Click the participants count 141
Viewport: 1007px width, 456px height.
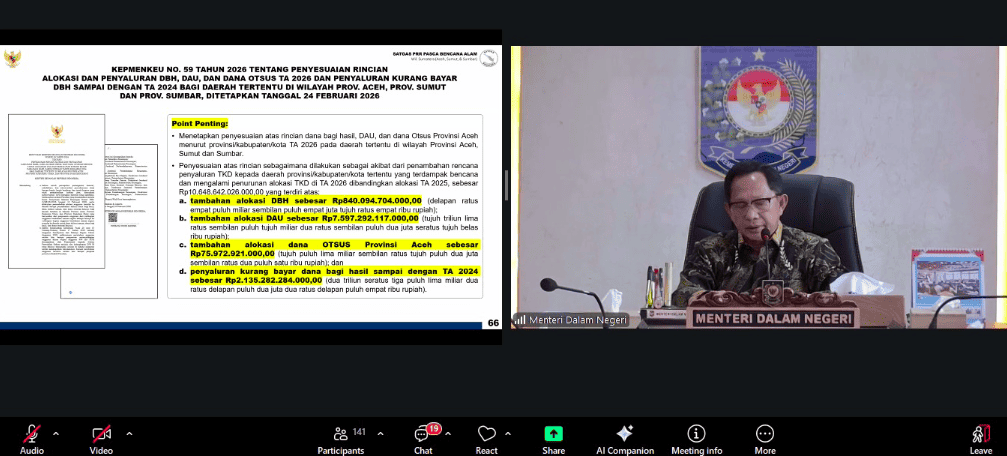[359, 432]
